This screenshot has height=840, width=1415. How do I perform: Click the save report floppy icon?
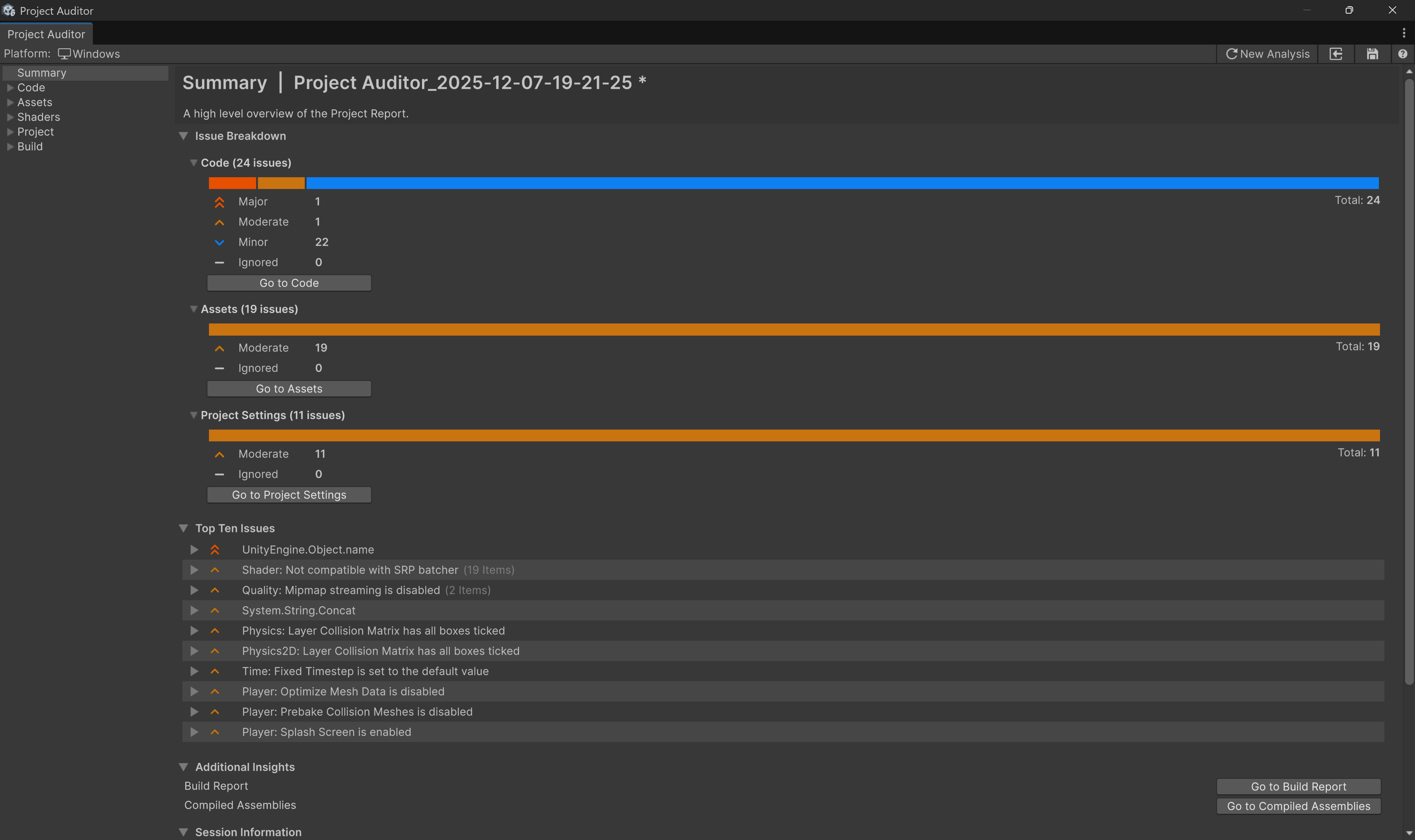[x=1372, y=54]
